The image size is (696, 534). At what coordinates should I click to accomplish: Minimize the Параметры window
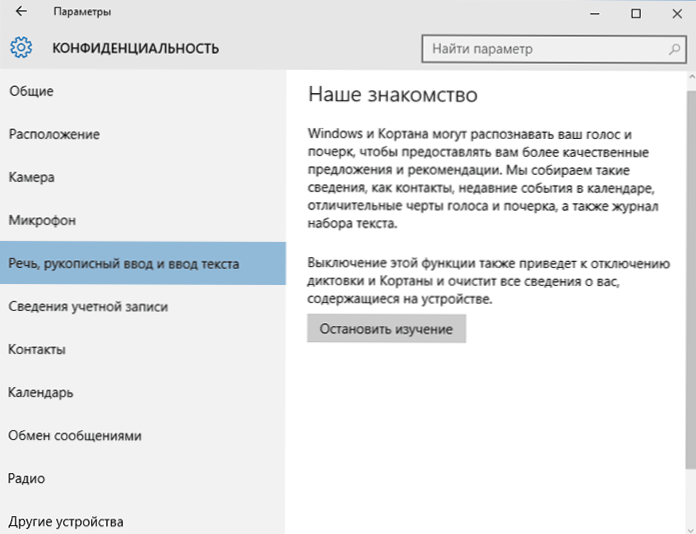click(x=594, y=13)
